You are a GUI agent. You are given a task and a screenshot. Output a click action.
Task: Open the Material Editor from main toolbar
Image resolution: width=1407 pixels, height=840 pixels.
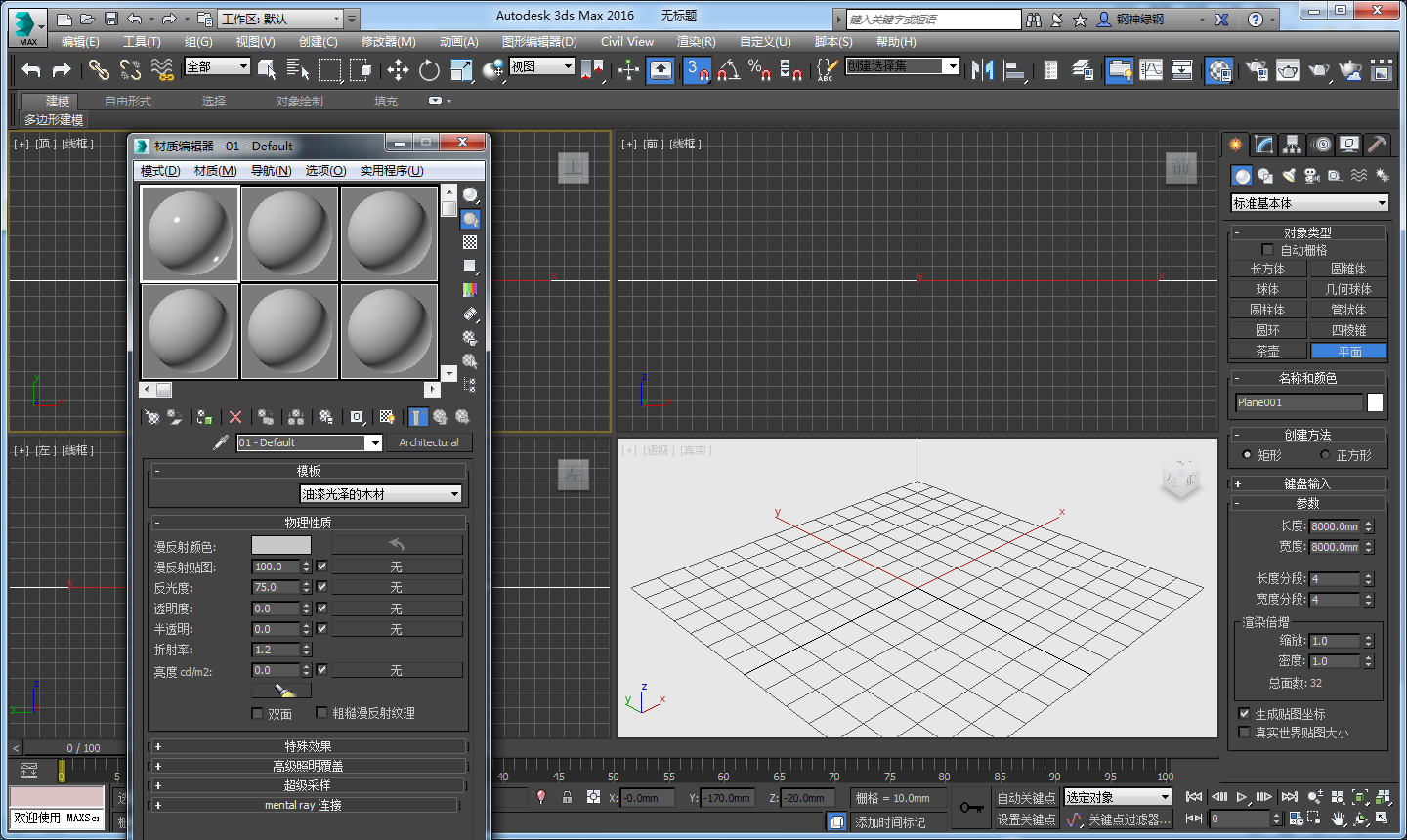(1219, 69)
